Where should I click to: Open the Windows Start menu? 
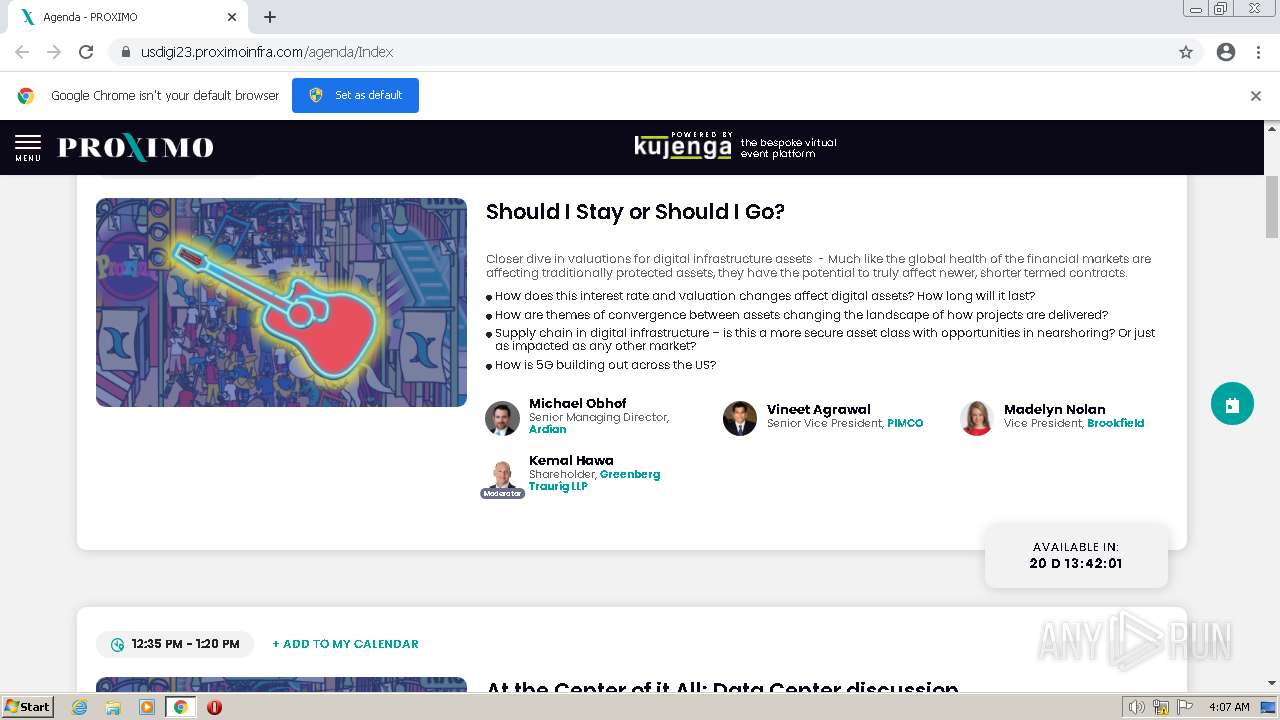28,707
